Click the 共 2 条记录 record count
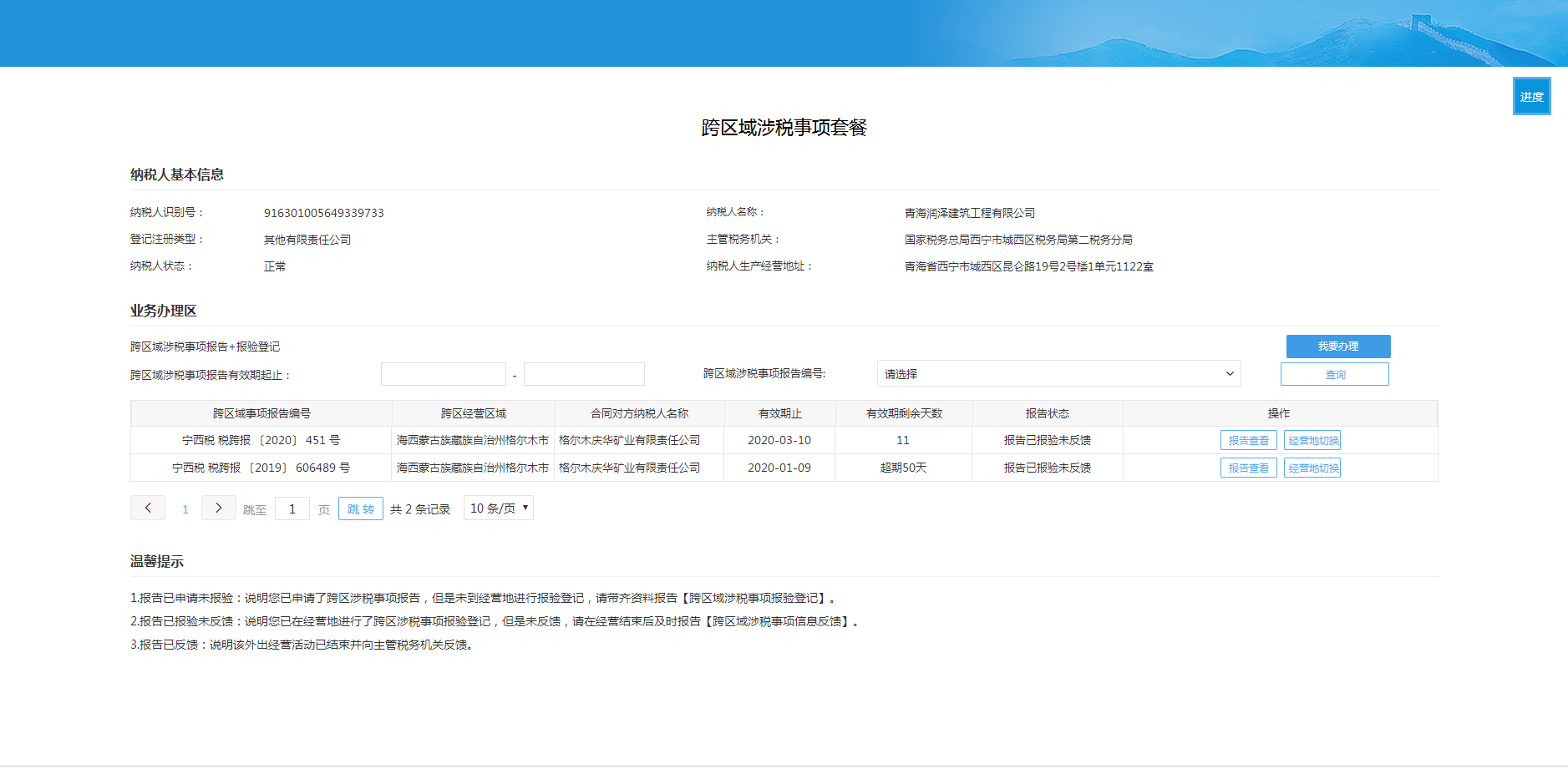Image resolution: width=1568 pixels, height=769 pixels. point(420,509)
